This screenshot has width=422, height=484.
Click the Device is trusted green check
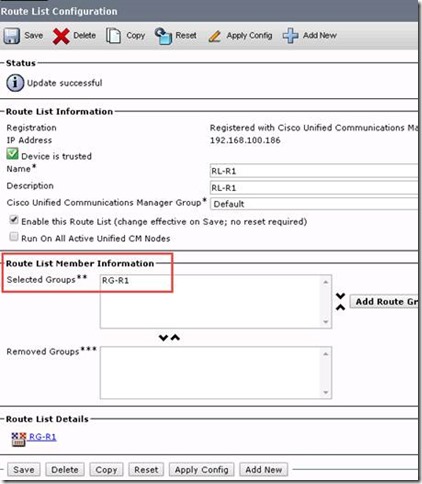[x=12, y=154]
